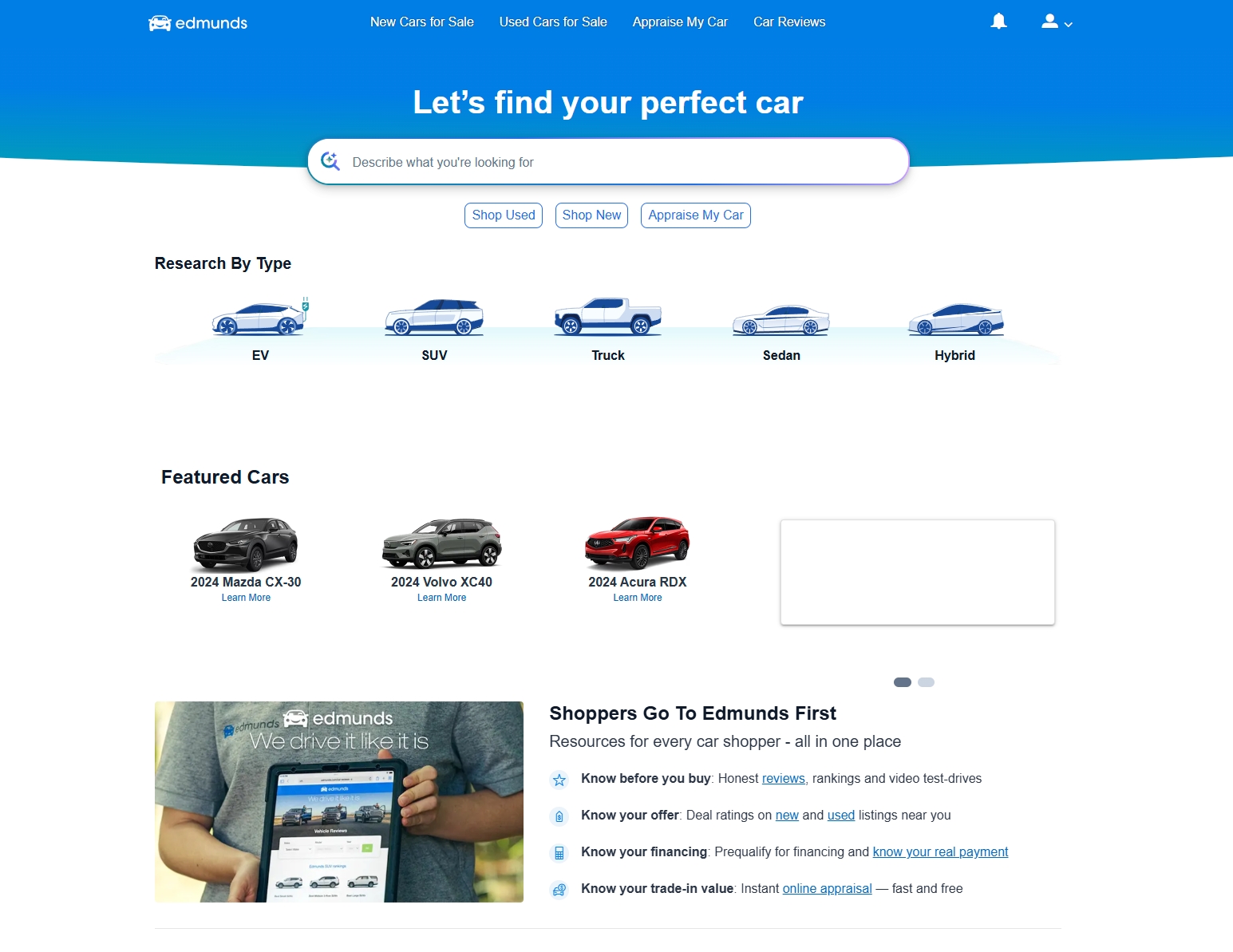Click the Shop New button

591,215
